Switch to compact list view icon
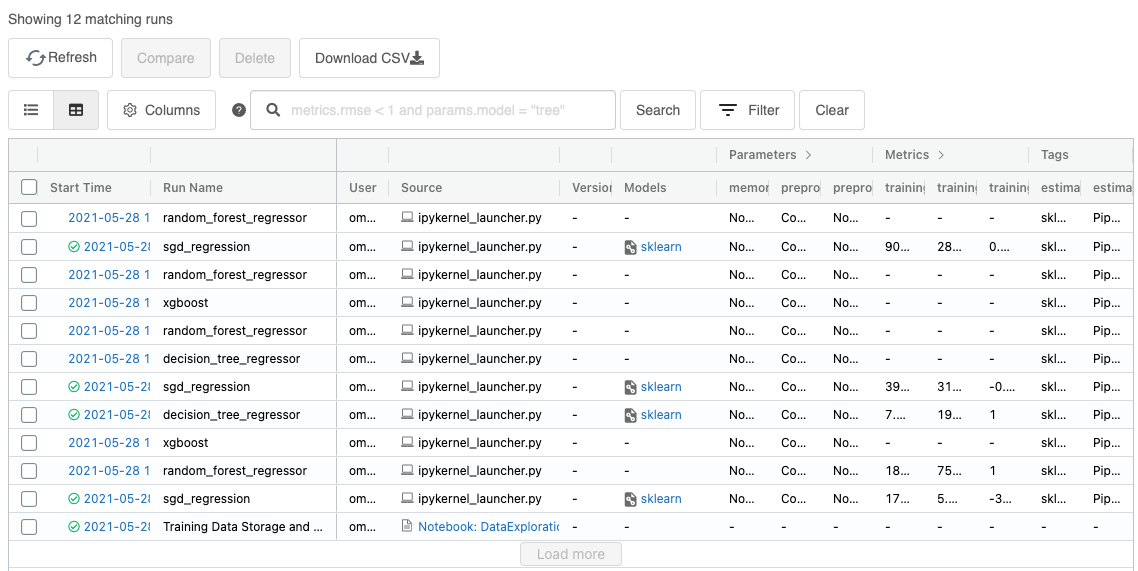1138x571 pixels. pyautogui.click(x=31, y=110)
